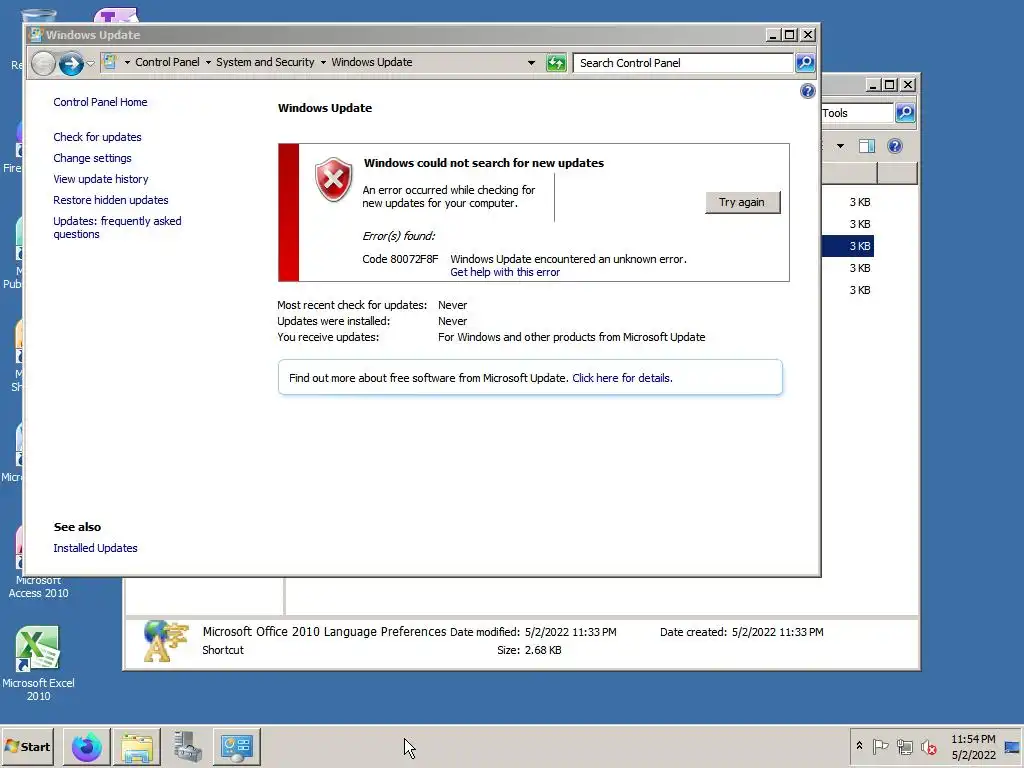
Task: Open the views dropdown arrow in the background window
Action: click(840, 146)
